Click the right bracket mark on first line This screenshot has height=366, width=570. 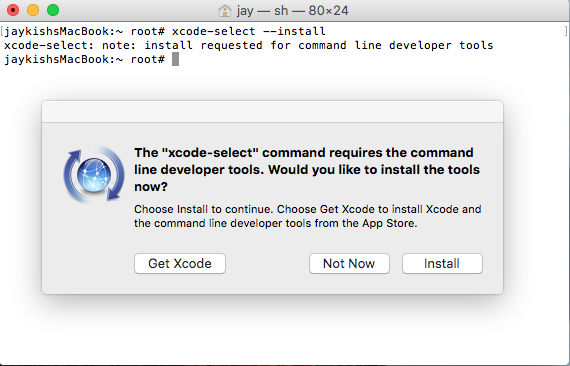[566, 31]
